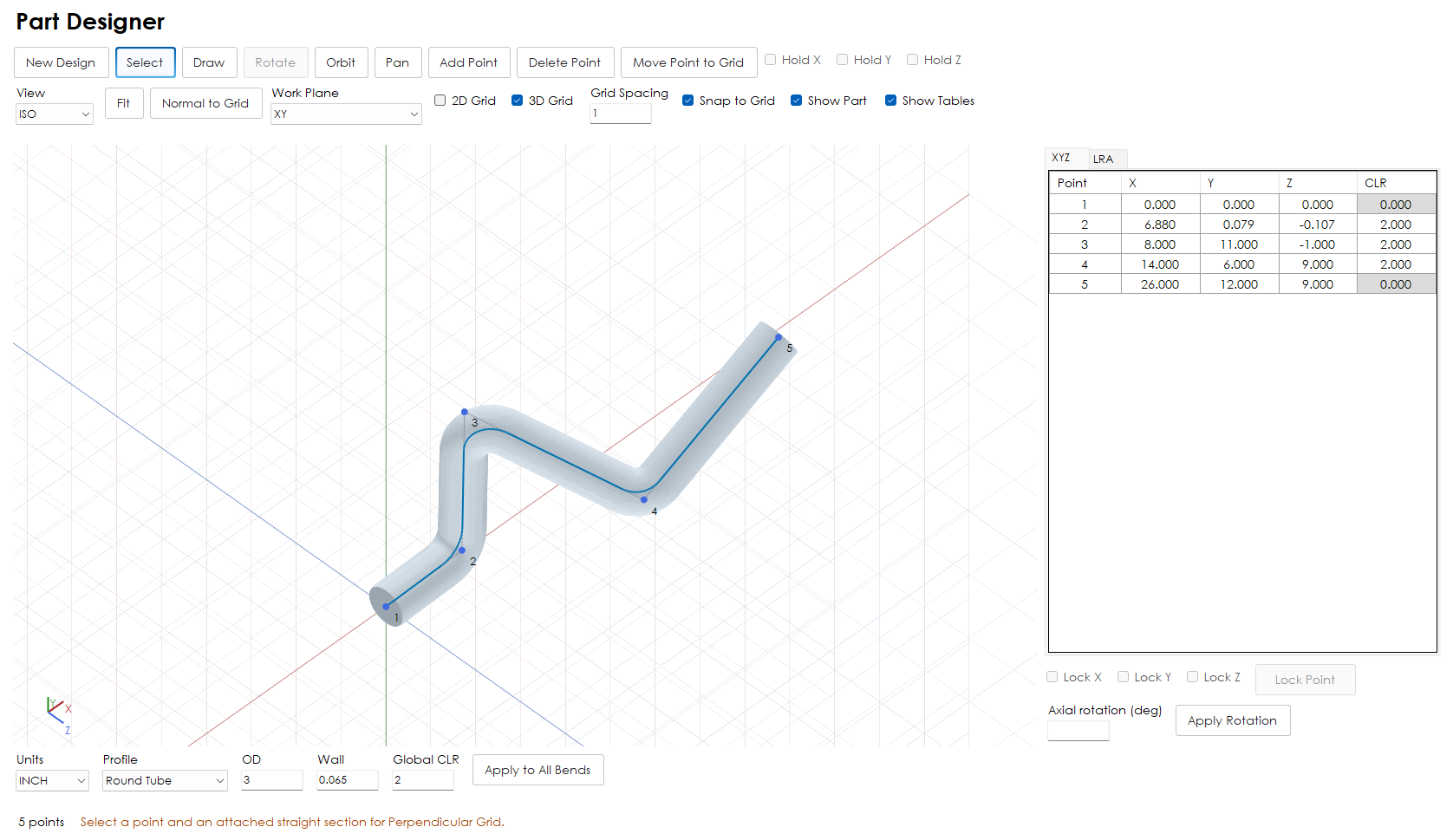Select point 2 X value 6.880
The height and width of the screenshot is (840, 1453).
click(x=1160, y=225)
